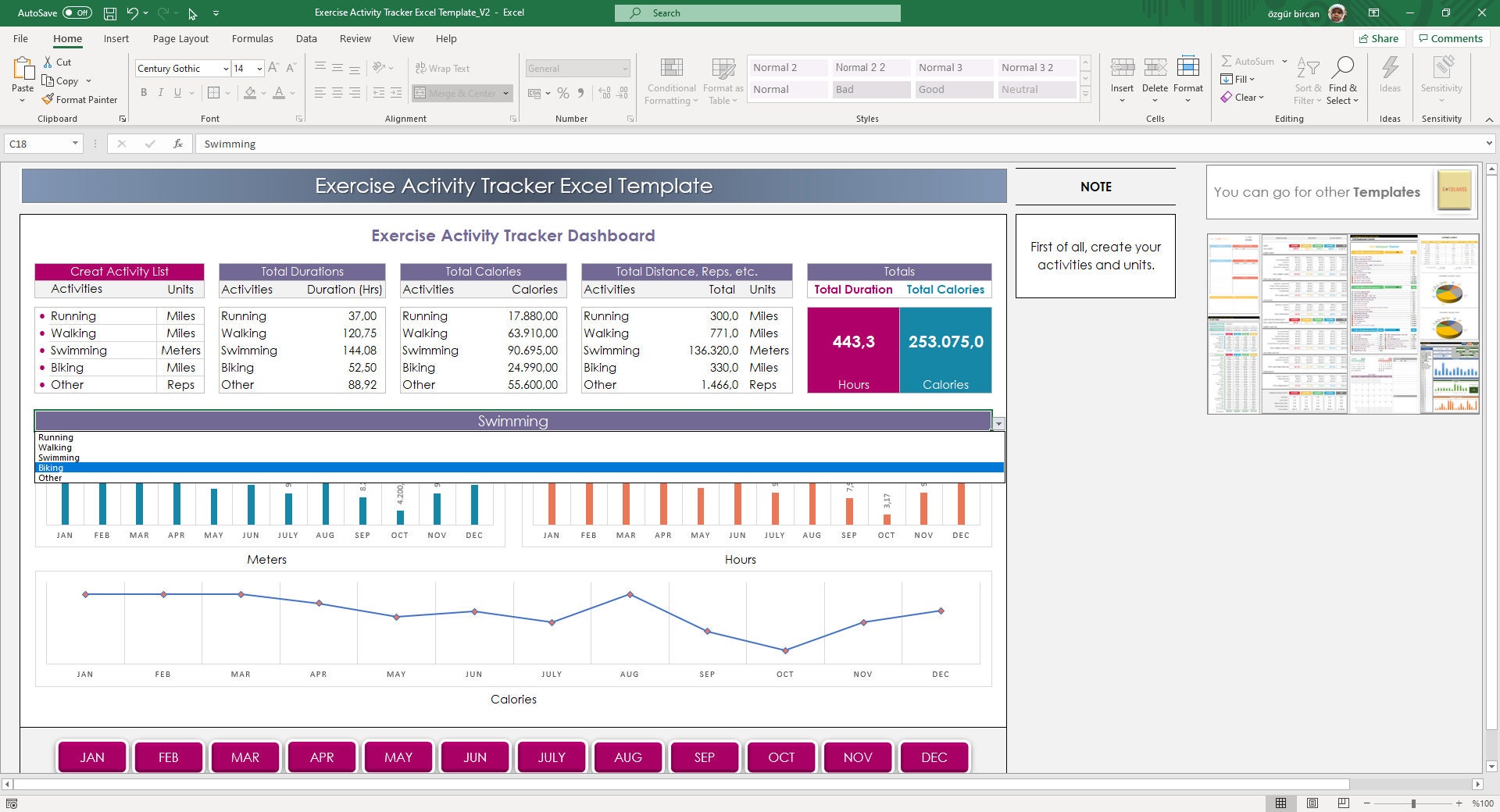Open the Data ribbon tab

pyautogui.click(x=306, y=38)
